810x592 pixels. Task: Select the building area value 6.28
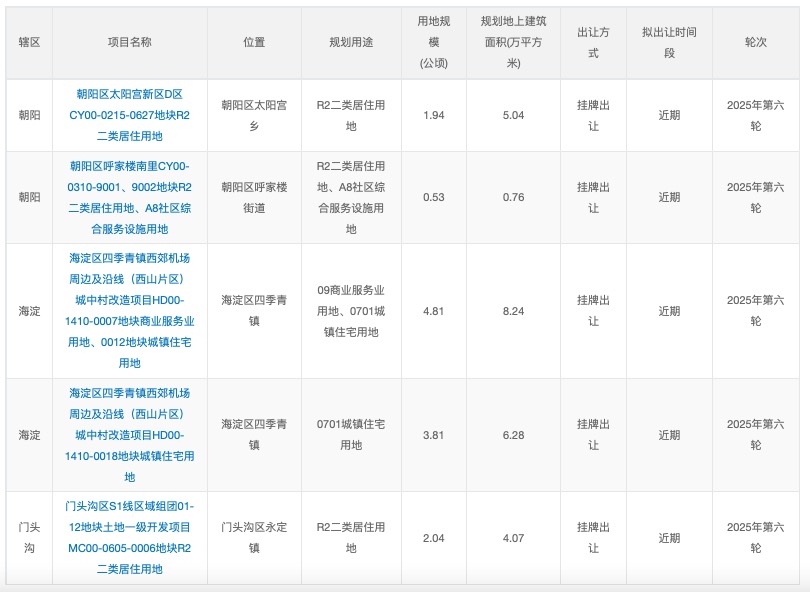(513, 435)
